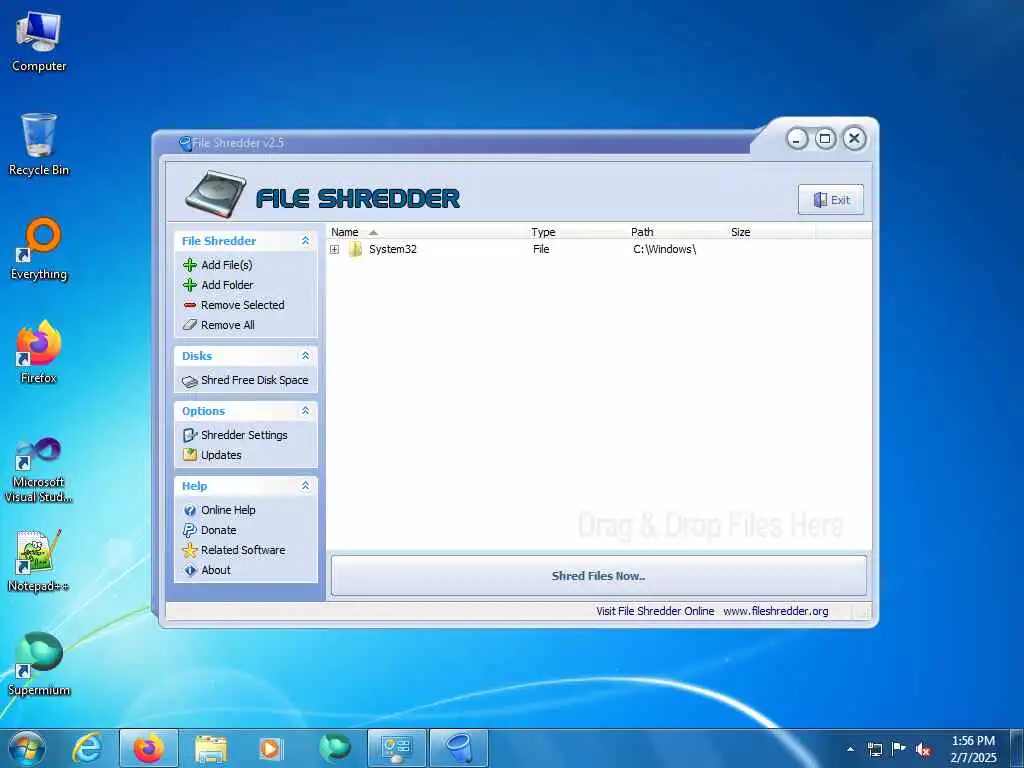Click the PayPal Donate icon

pyautogui.click(x=190, y=530)
